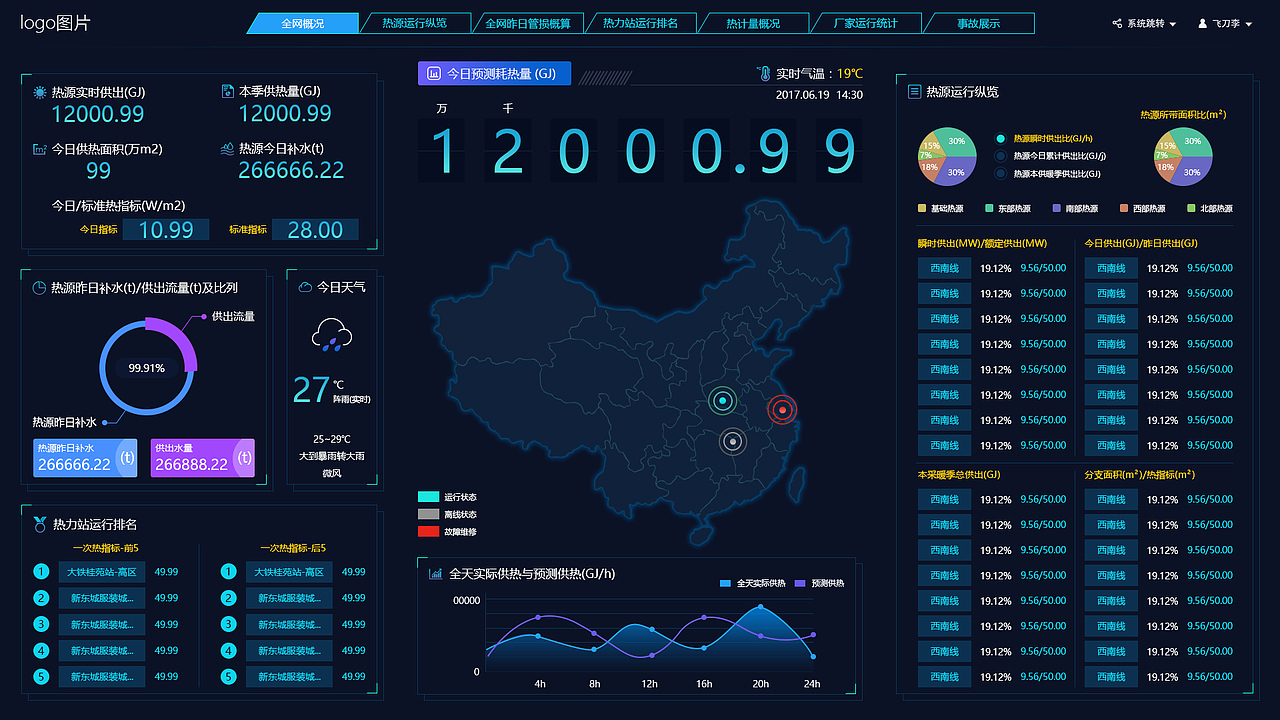Toggle the 全天实际供热 chart legend
1280x720 pixels.
[752, 583]
